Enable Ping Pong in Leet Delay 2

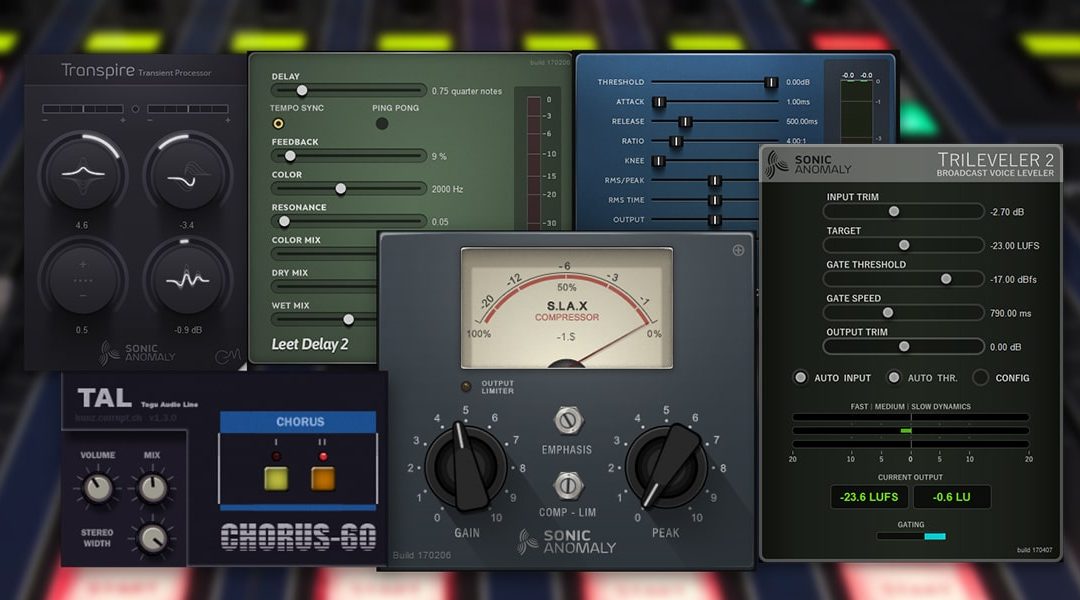tap(381, 124)
